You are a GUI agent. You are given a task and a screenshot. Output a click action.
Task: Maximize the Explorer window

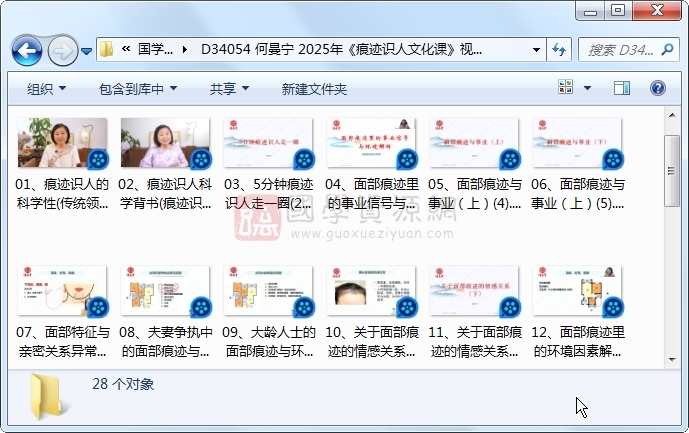(x=618, y=11)
